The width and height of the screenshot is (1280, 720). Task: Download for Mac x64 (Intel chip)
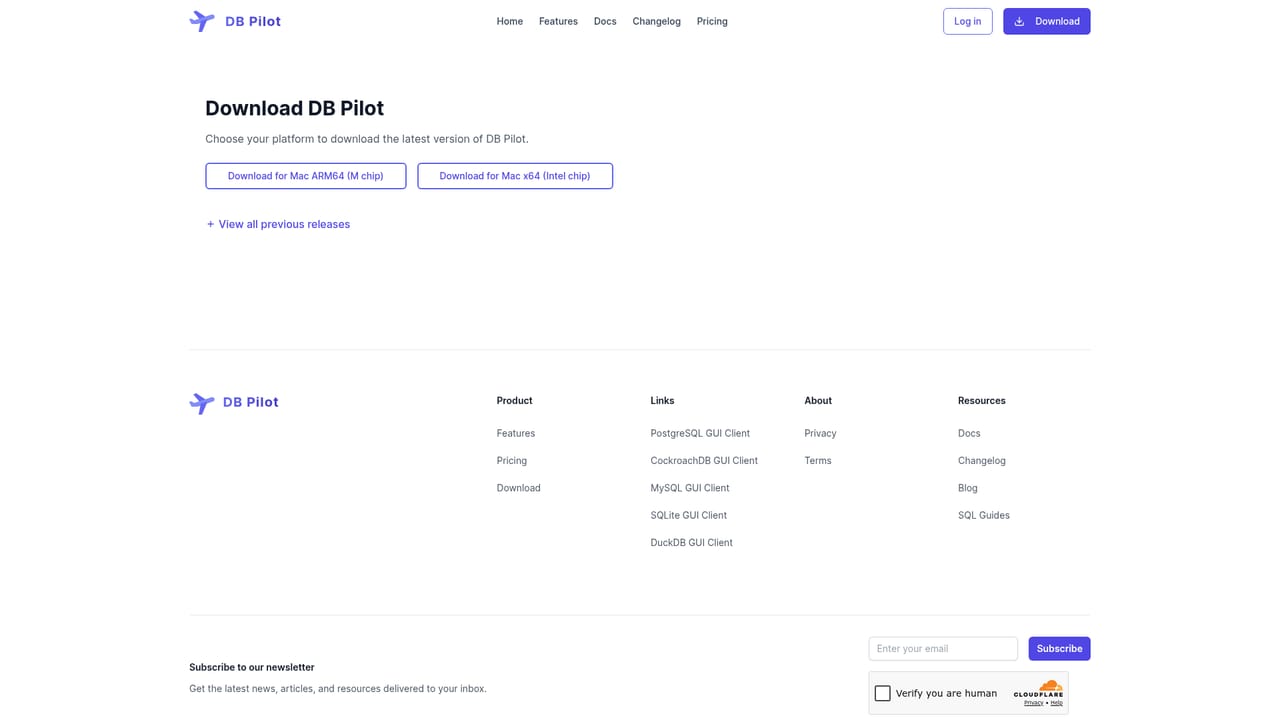pos(515,176)
